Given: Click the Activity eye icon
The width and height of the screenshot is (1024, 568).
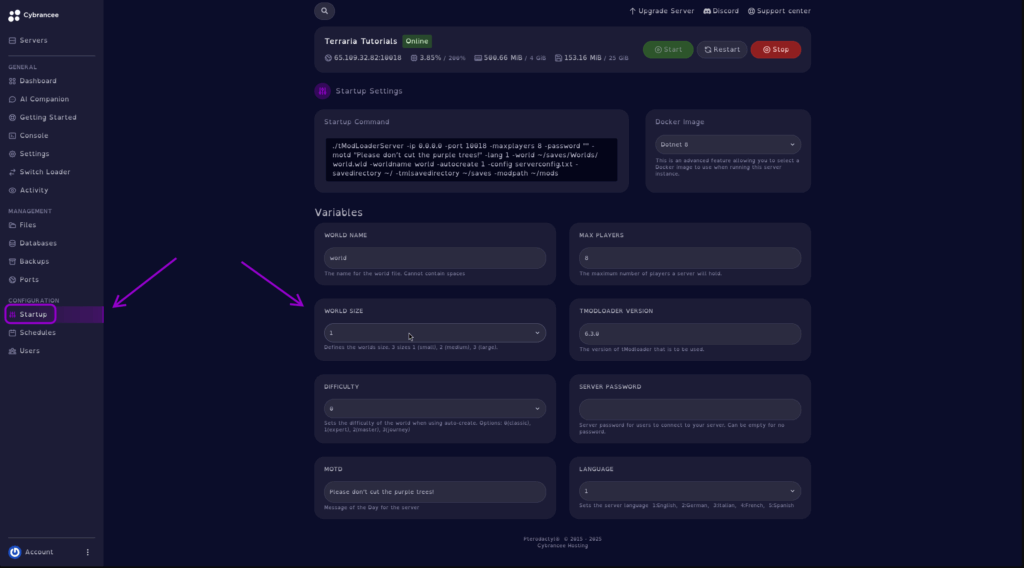Looking at the screenshot, I should (x=12, y=191).
